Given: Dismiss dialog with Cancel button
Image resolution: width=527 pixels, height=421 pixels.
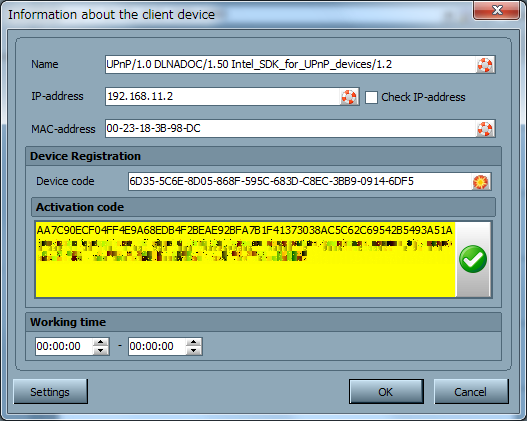Looking at the screenshot, I should [x=471, y=392].
